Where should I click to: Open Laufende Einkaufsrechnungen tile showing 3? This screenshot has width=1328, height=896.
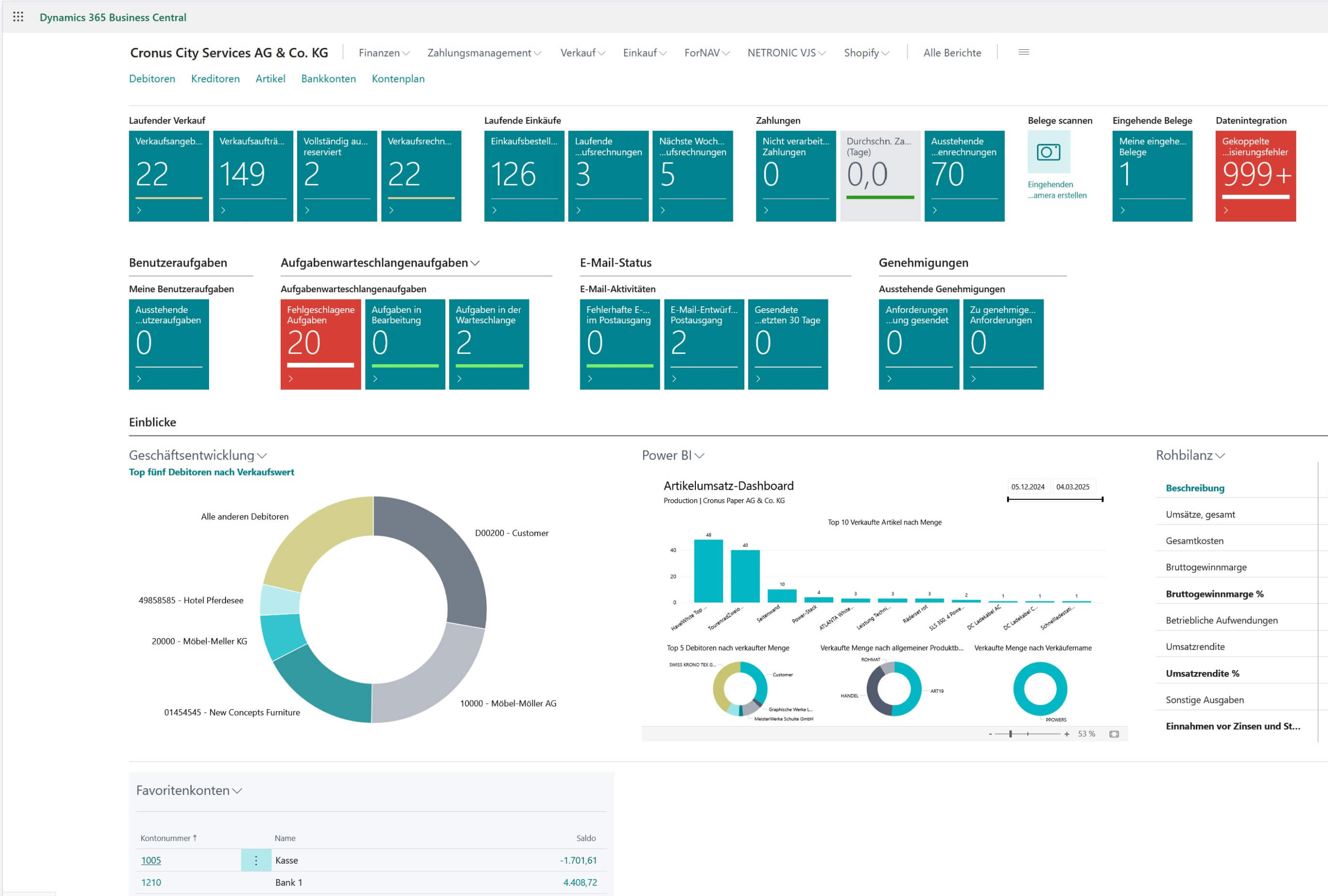point(608,176)
